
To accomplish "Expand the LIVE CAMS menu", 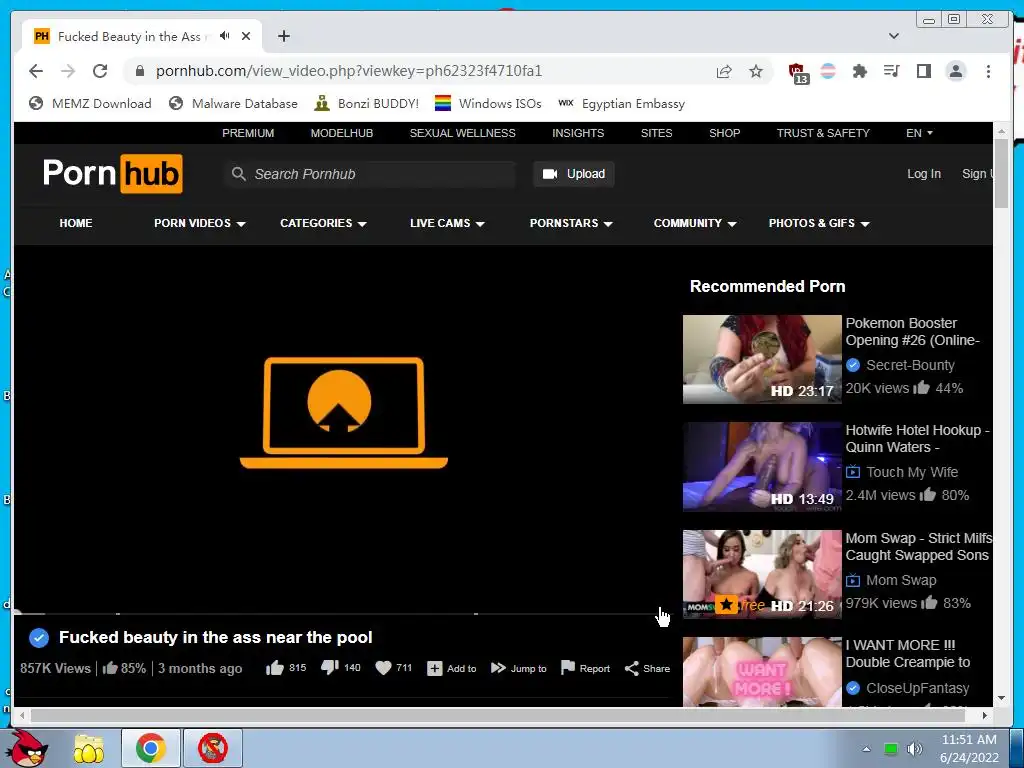I will [x=447, y=223].
